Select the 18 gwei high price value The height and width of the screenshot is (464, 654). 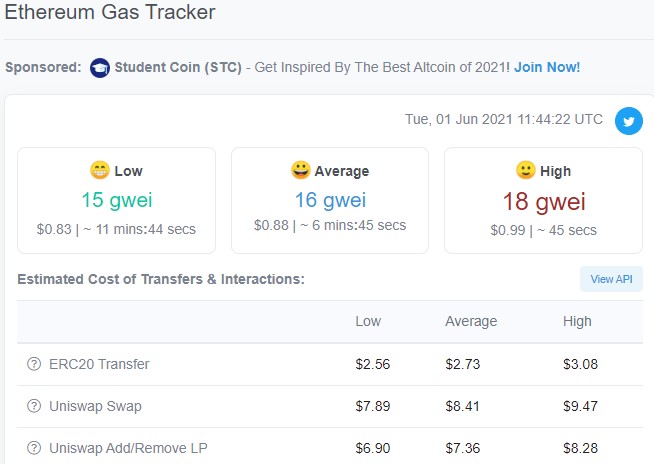click(544, 202)
